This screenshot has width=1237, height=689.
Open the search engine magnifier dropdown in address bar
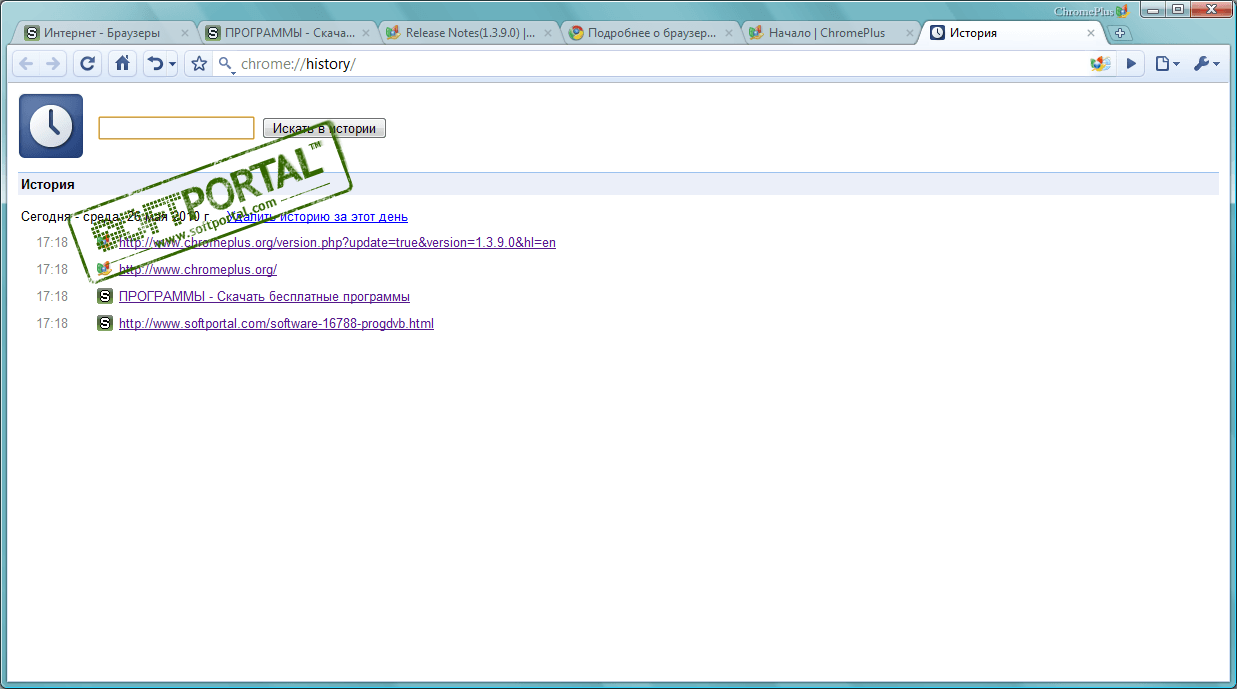pos(227,65)
